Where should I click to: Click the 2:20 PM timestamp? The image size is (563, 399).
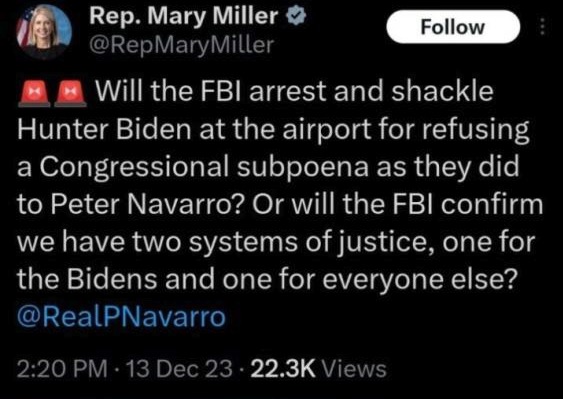62,368
